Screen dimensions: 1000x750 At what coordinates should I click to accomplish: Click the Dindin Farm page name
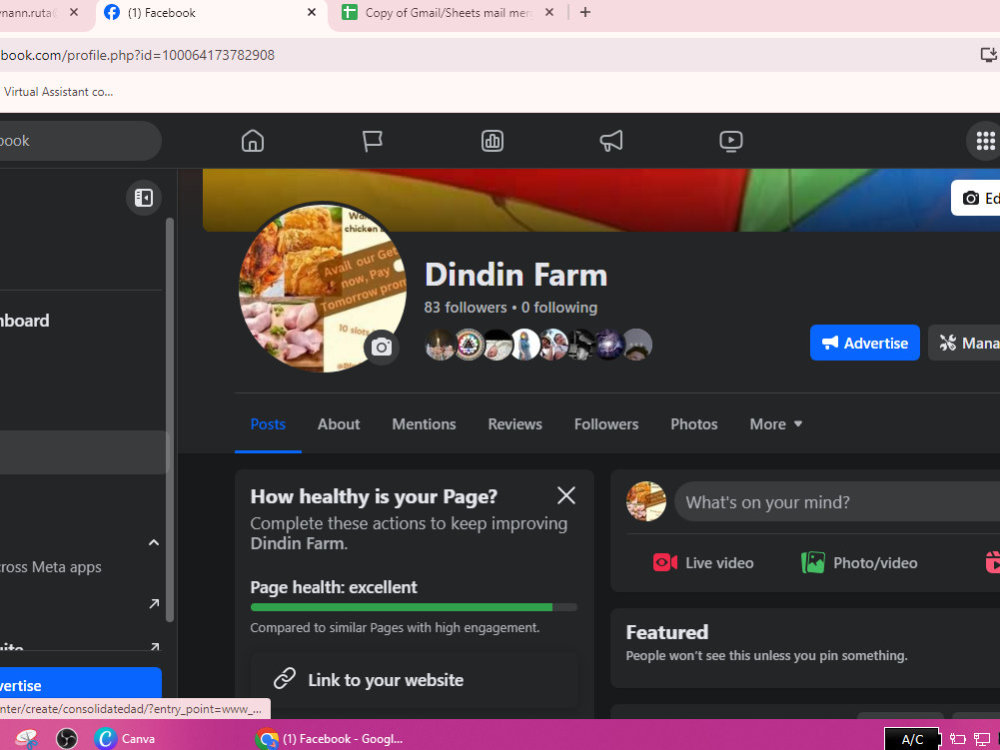tap(516, 275)
